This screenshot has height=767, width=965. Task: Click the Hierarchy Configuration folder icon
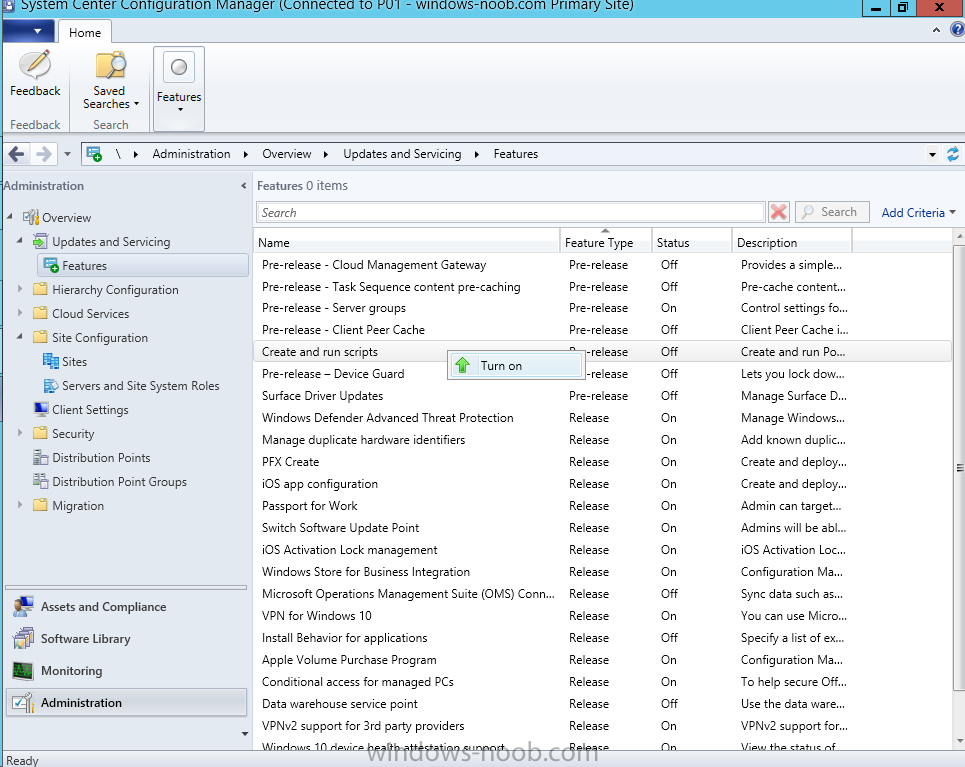pyautogui.click(x=41, y=289)
